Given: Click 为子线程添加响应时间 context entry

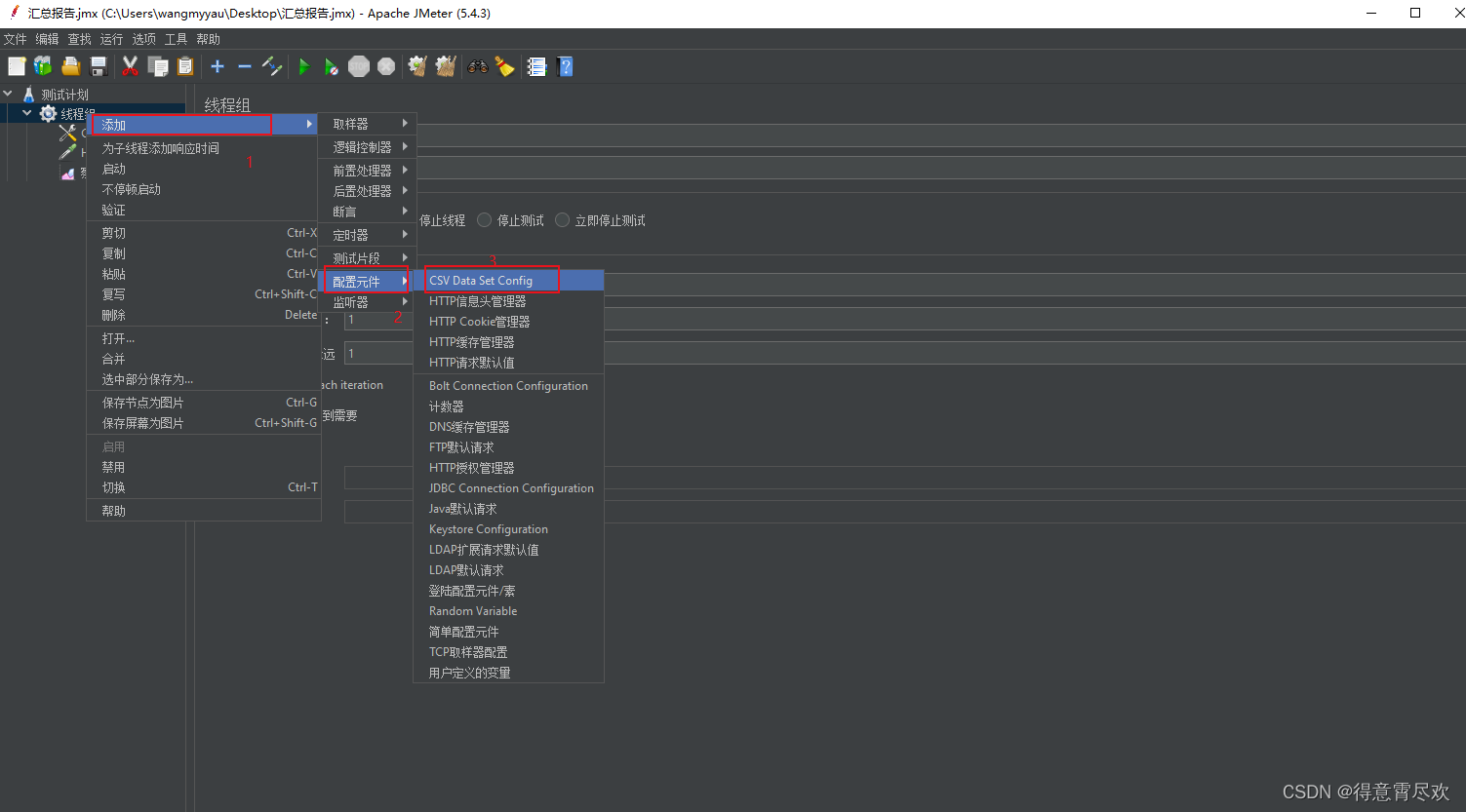Looking at the screenshot, I should 204,148.
